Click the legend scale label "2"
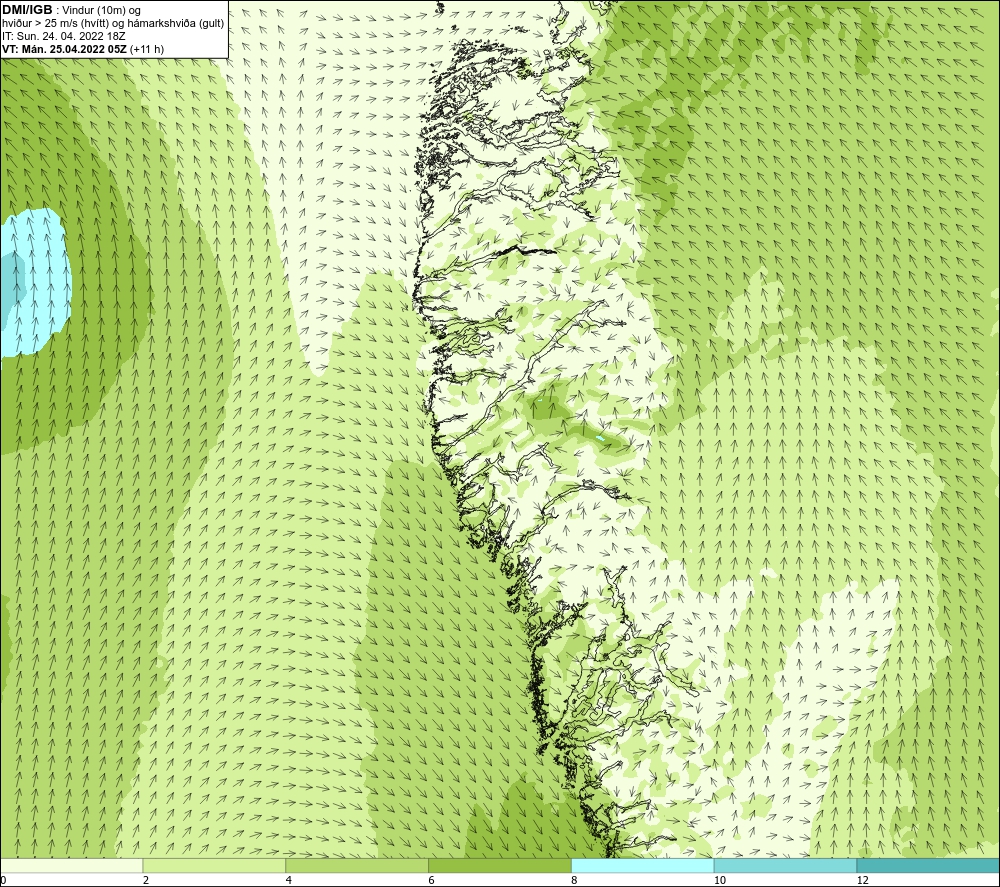Screen dimensions: 1000x887 point(146,880)
